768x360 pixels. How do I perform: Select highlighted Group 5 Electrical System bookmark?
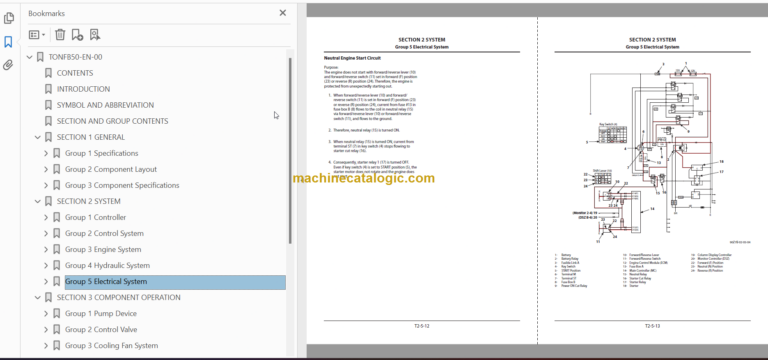175,282
